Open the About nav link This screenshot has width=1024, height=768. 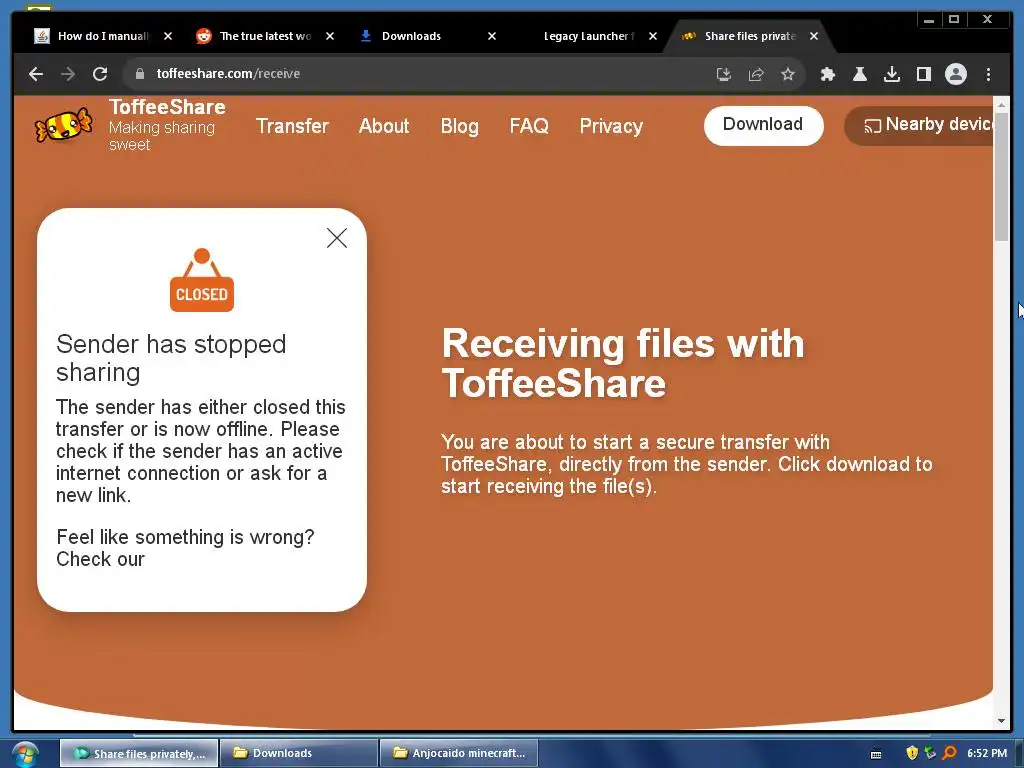[x=384, y=125]
